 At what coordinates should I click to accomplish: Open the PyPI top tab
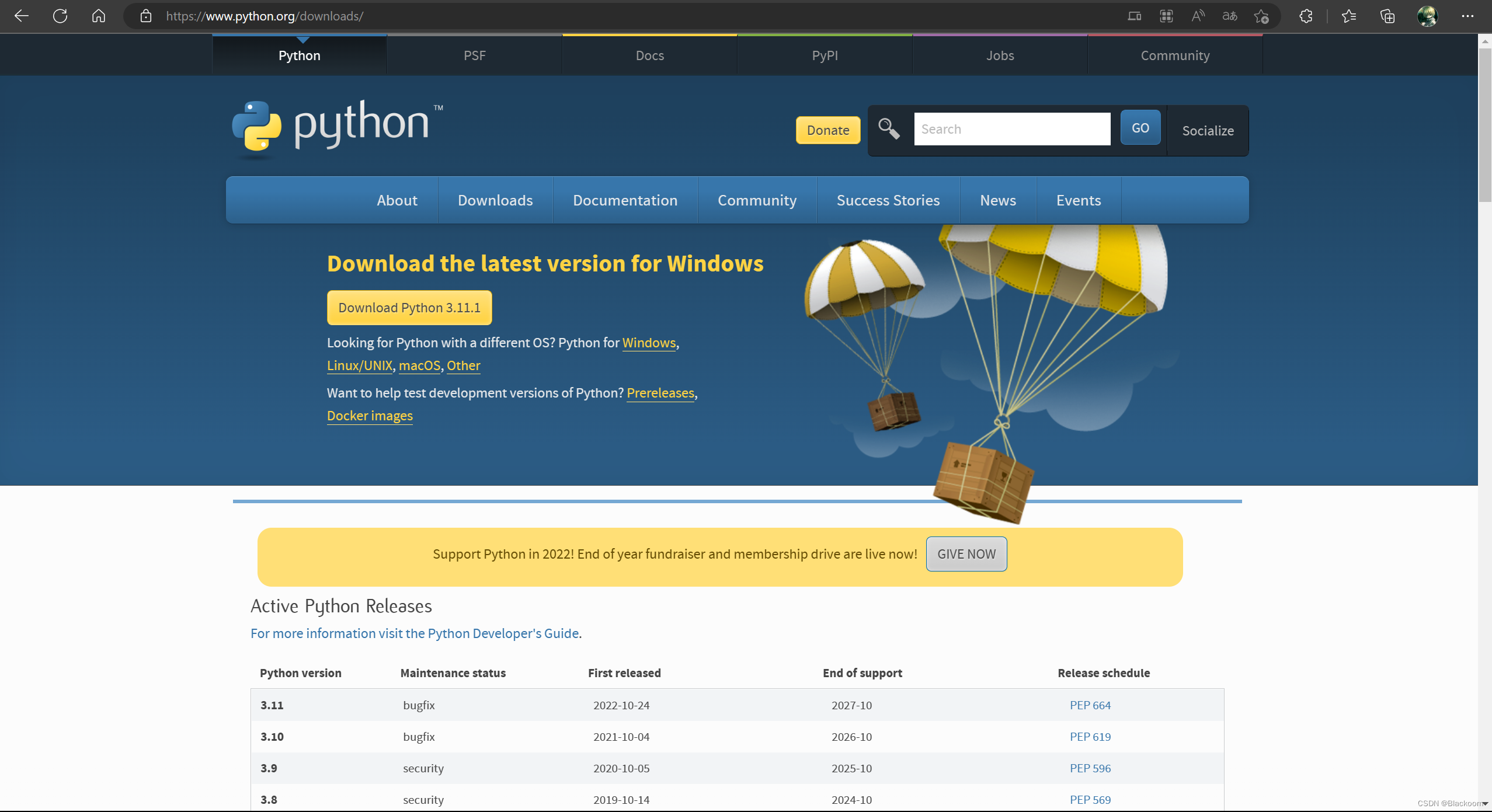[825, 55]
